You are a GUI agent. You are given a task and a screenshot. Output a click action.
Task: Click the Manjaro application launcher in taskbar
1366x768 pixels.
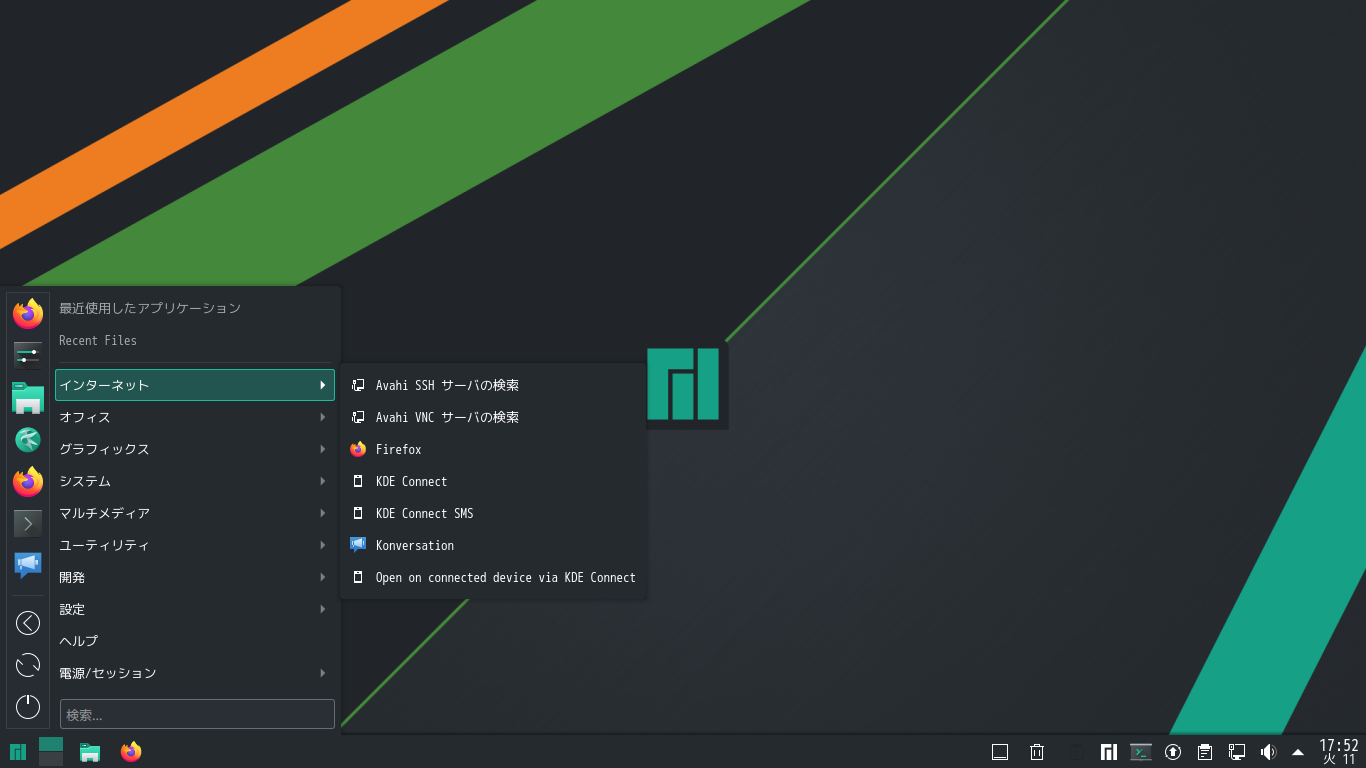(18, 752)
